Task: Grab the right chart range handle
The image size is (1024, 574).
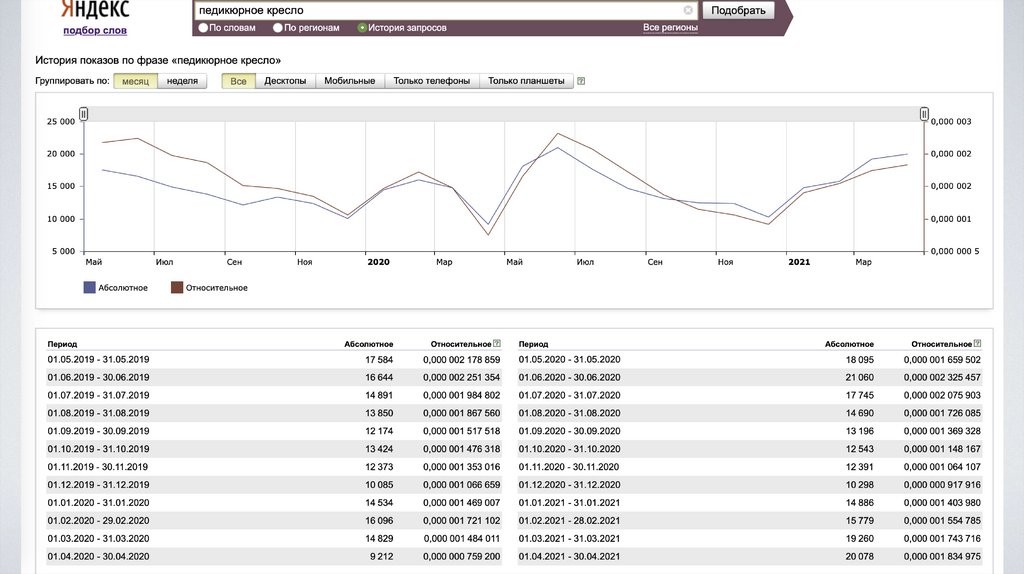Action: tap(924, 114)
